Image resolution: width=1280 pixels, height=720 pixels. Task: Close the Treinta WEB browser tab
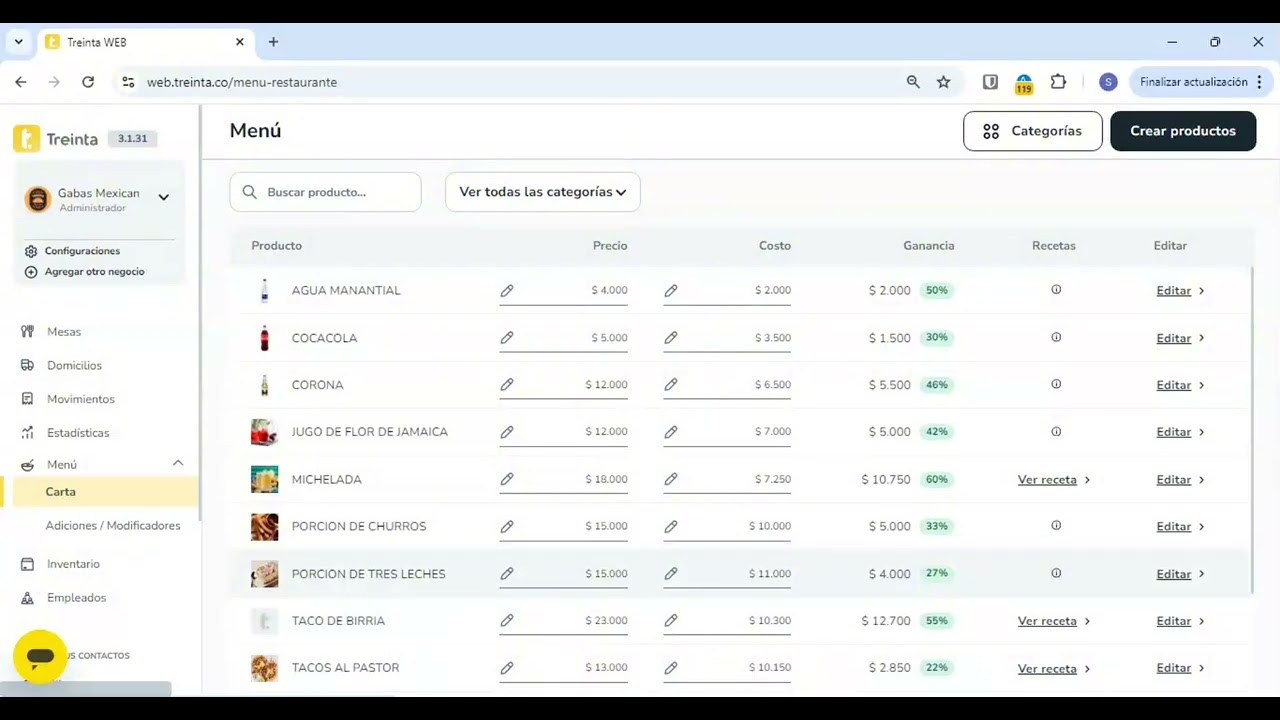pyautogui.click(x=239, y=42)
